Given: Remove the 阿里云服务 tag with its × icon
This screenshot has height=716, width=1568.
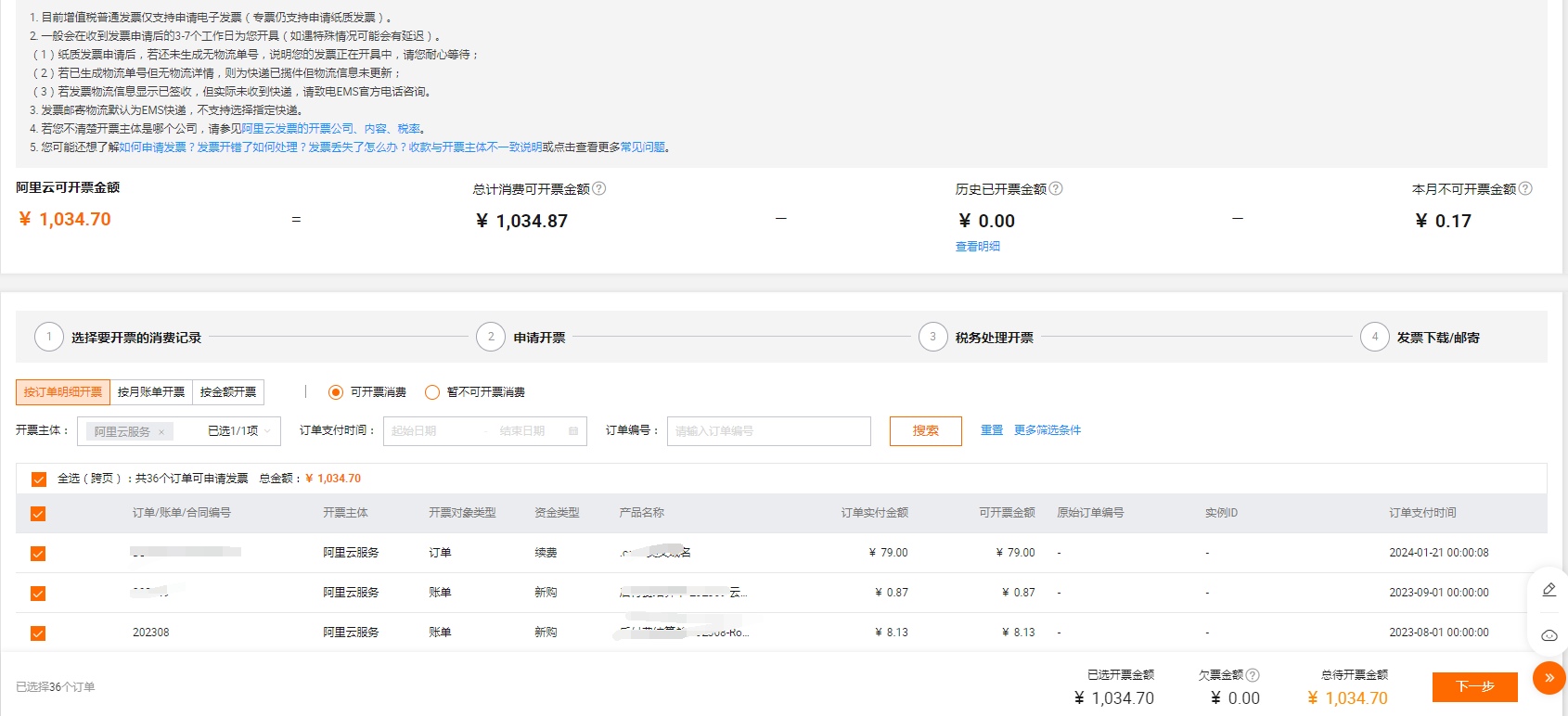Looking at the screenshot, I should (161, 432).
